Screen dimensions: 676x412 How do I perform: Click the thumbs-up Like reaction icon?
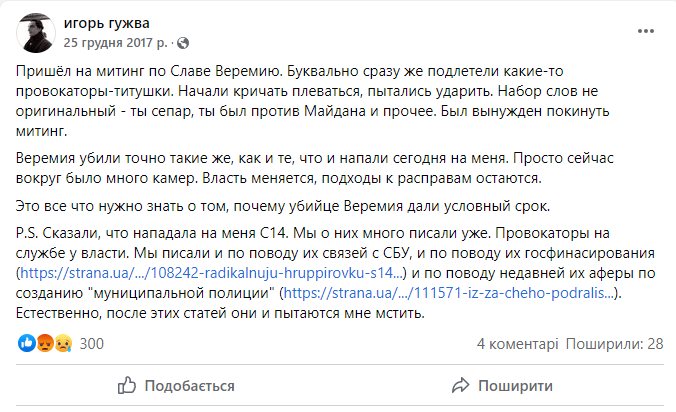[x=27, y=344]
